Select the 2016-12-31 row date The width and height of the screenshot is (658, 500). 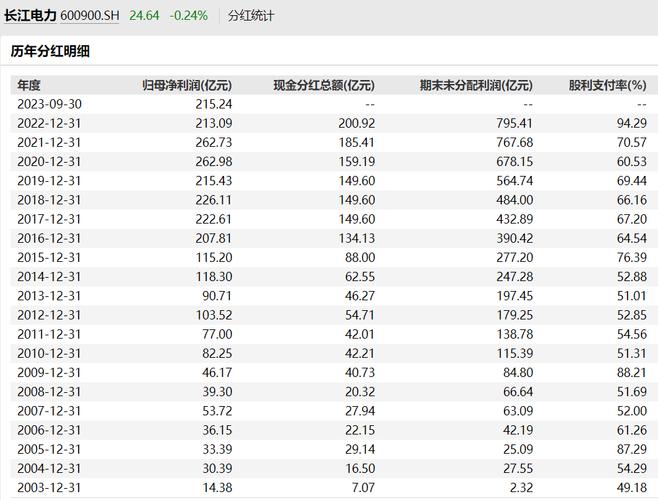tap(49, 238)
